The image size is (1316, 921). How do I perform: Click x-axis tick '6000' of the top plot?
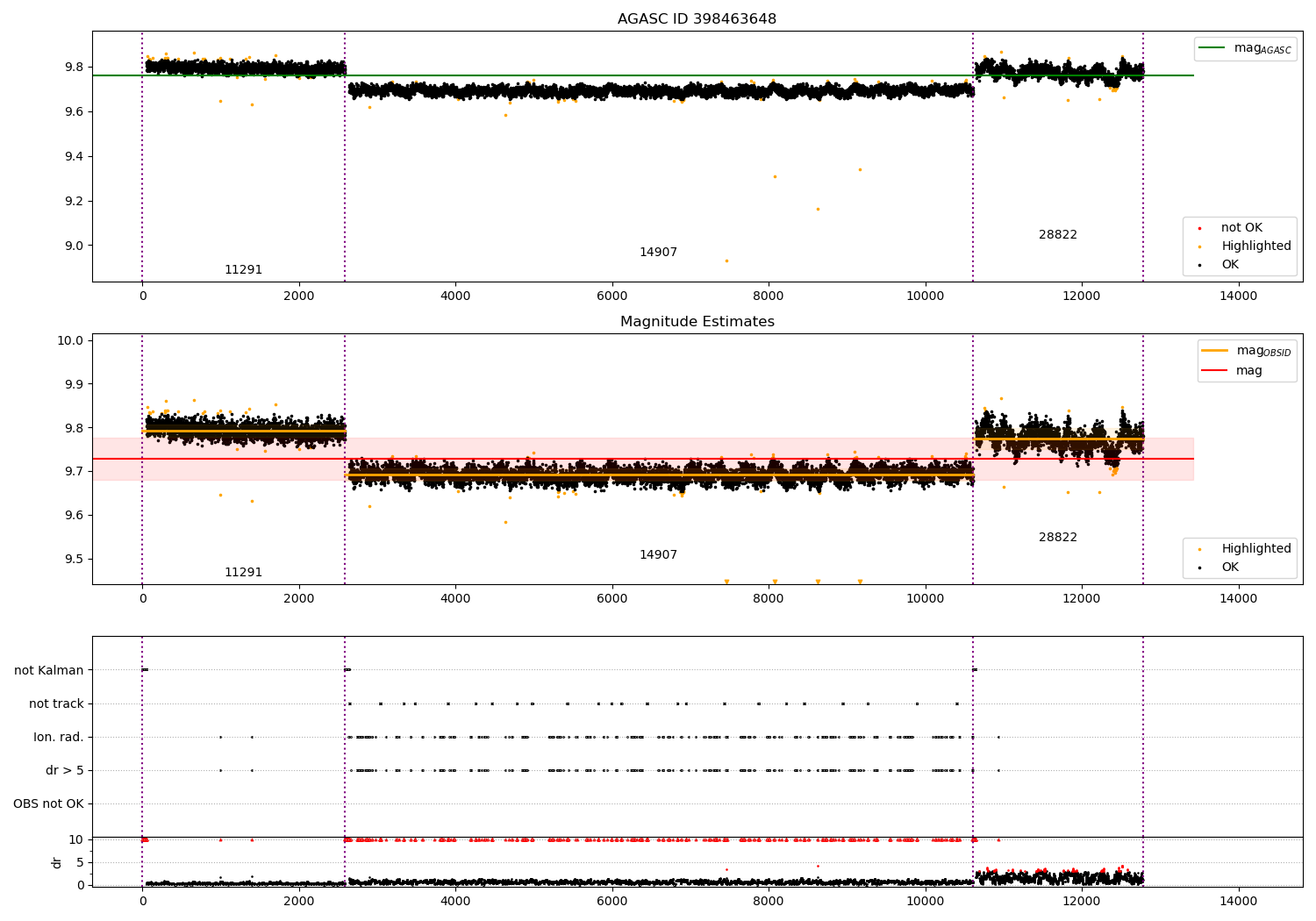pyautogui.click(x=612, y=296)
